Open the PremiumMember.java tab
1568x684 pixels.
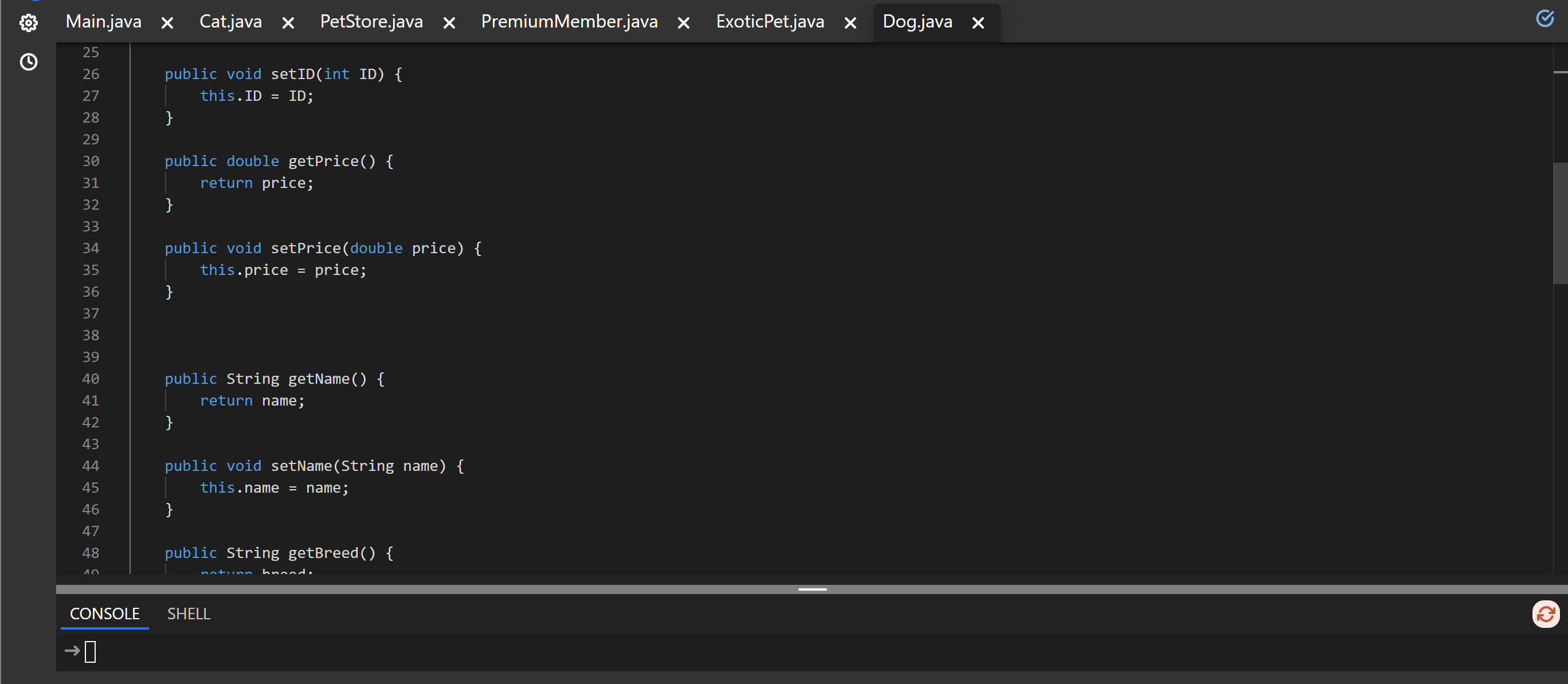click(569, 22)
